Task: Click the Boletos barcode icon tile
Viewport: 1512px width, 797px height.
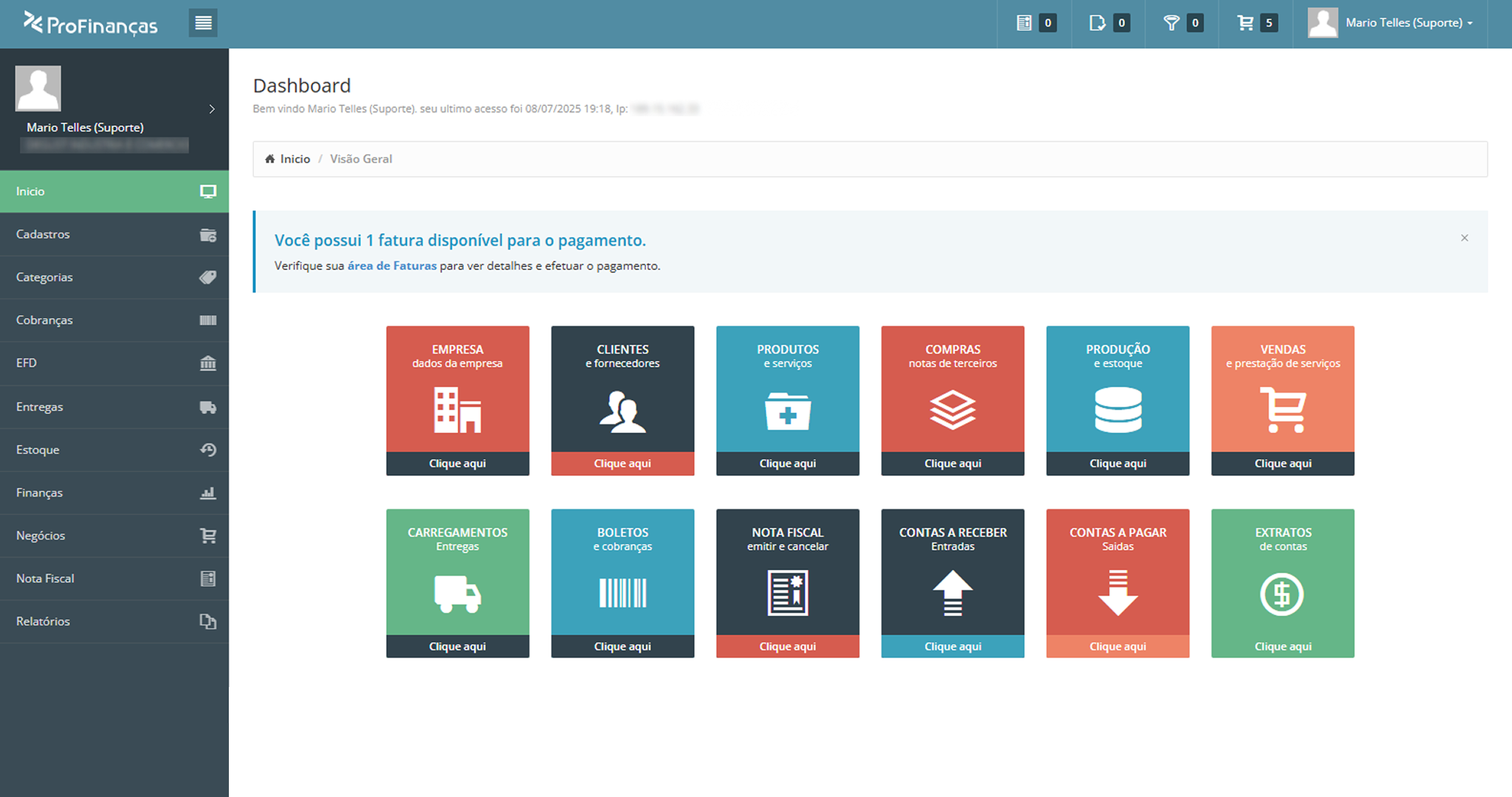Action: [x=622, y=593]
